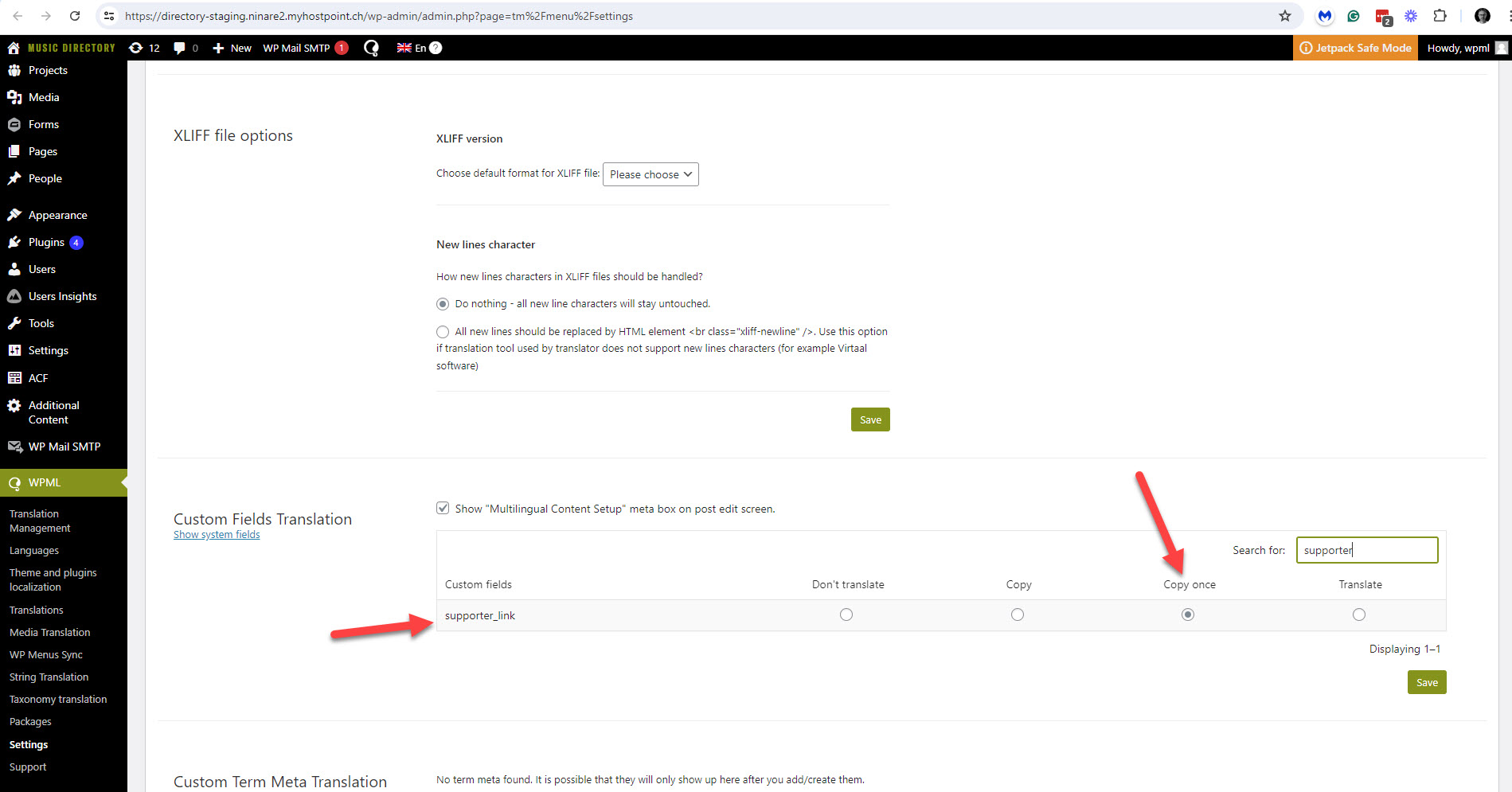Click the Jetpack Safe Mode button
The image size is (1512, 792).
pos(1355,48)
